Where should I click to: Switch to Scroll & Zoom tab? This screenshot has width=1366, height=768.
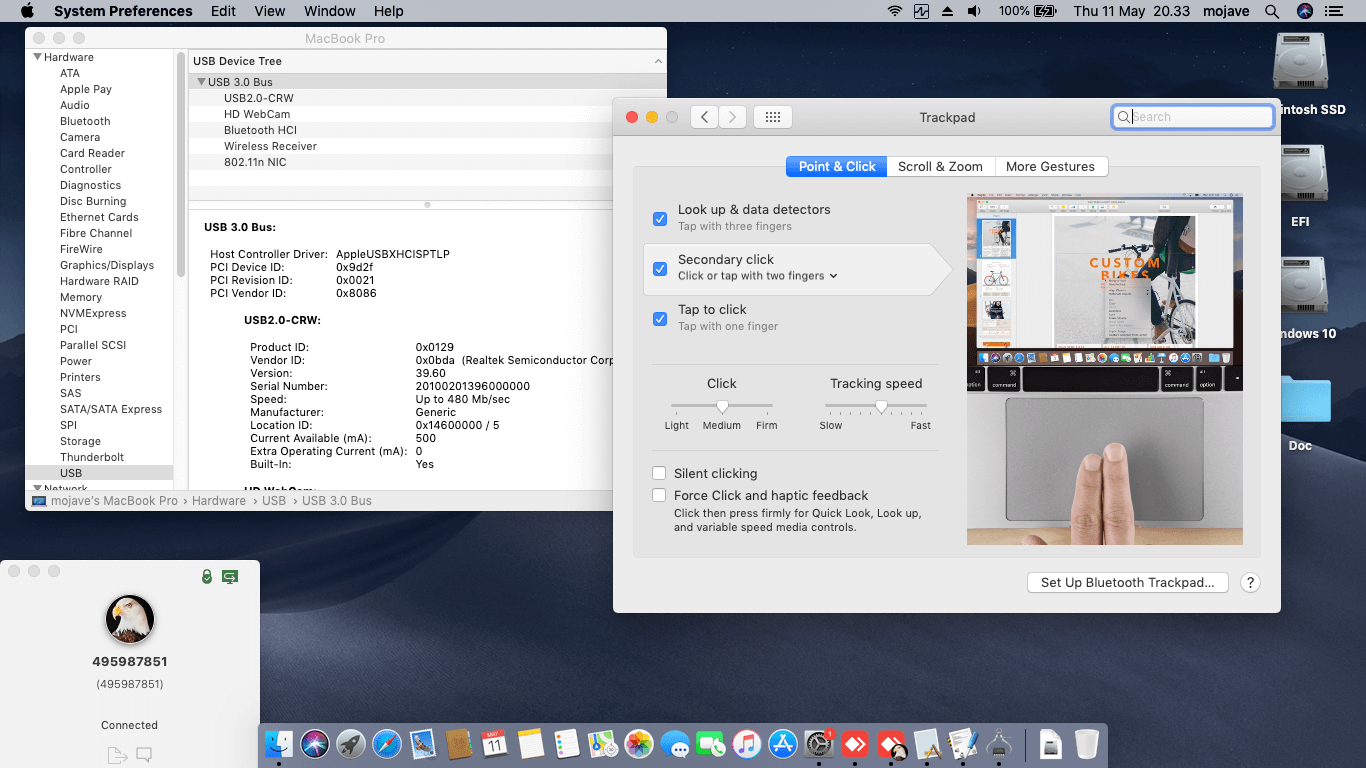(940, 167)
